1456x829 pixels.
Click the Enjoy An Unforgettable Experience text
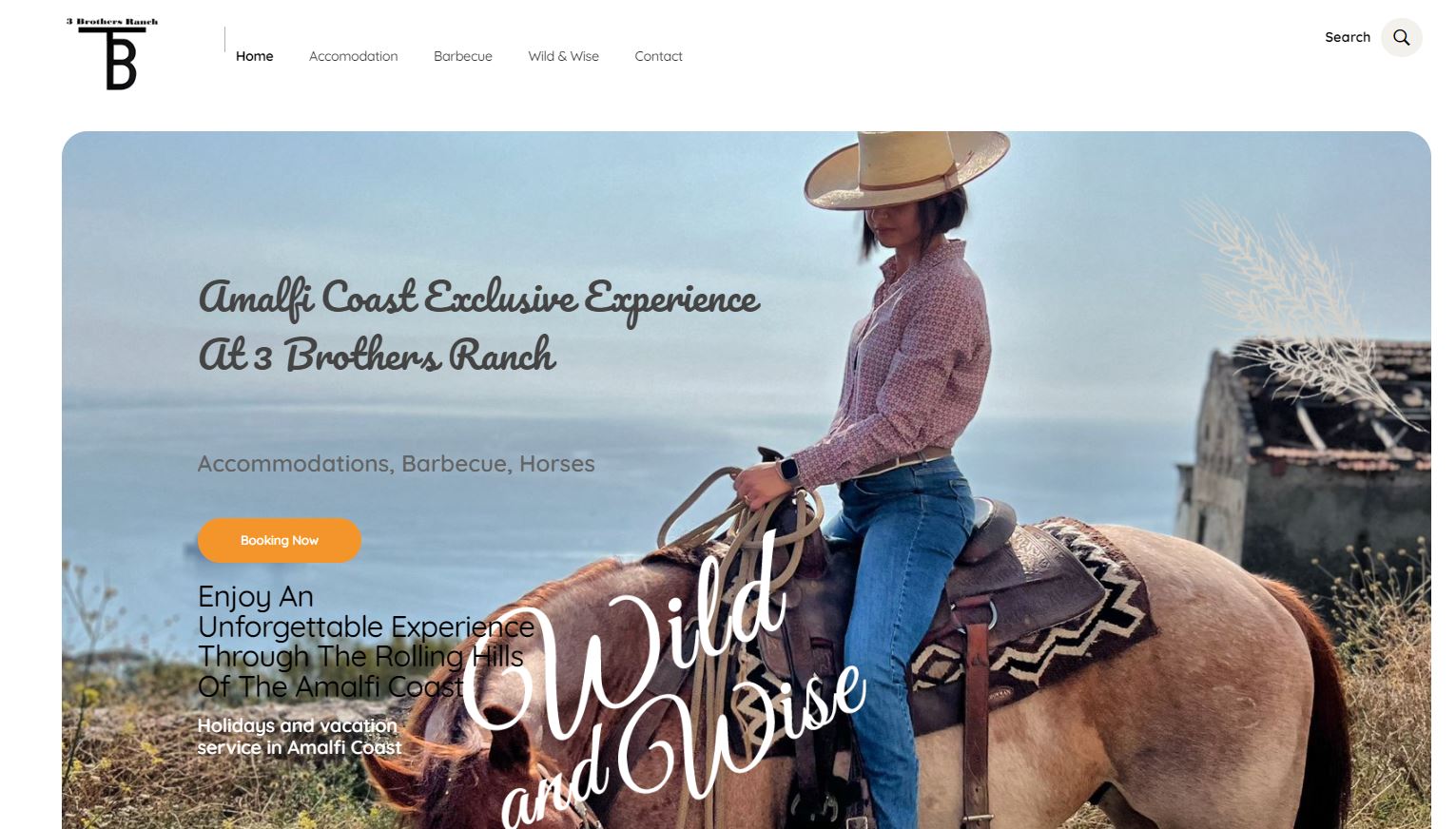coord(366,641)
